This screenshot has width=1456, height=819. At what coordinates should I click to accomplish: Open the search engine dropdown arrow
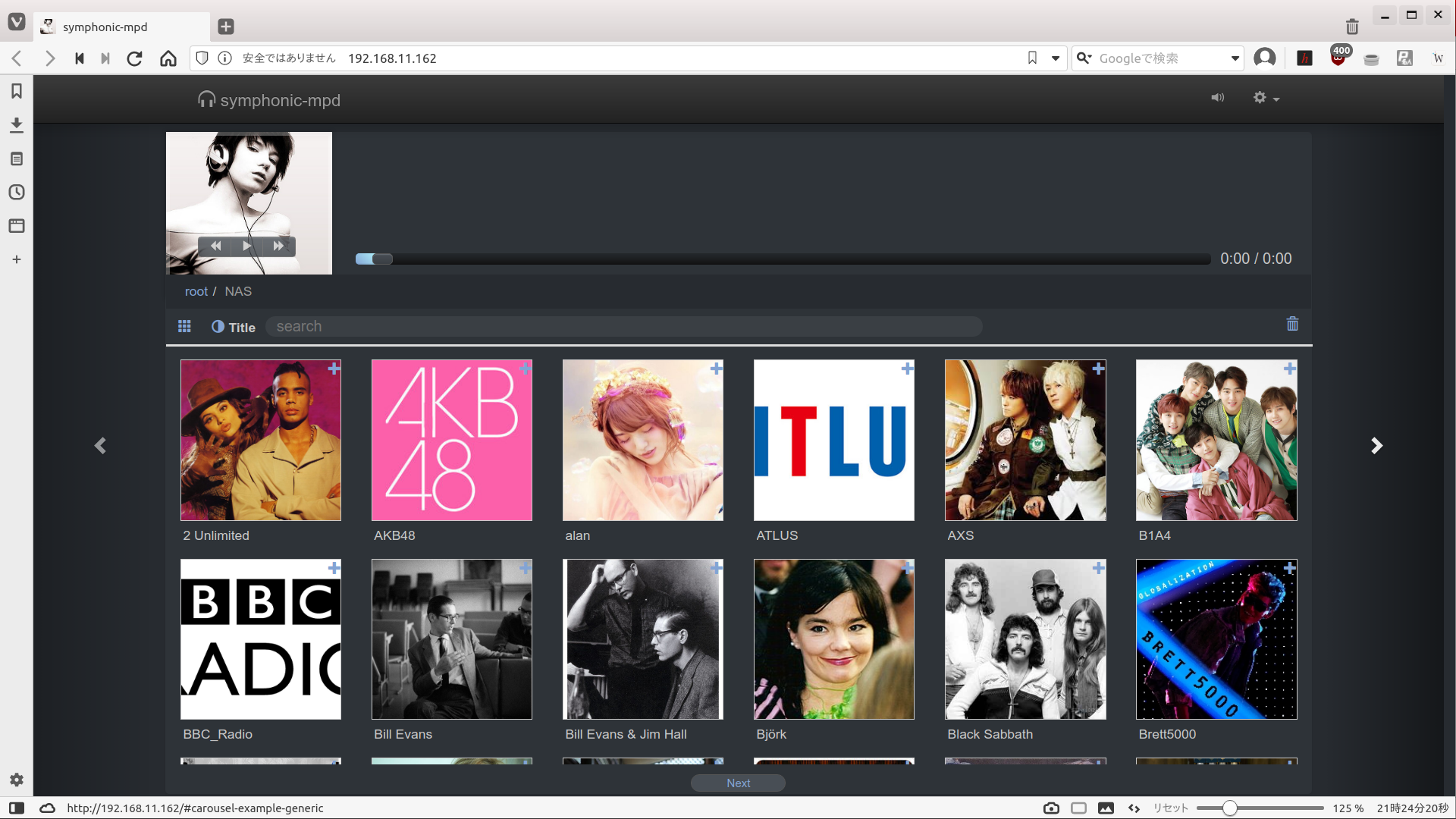(x=1235, y=58)
